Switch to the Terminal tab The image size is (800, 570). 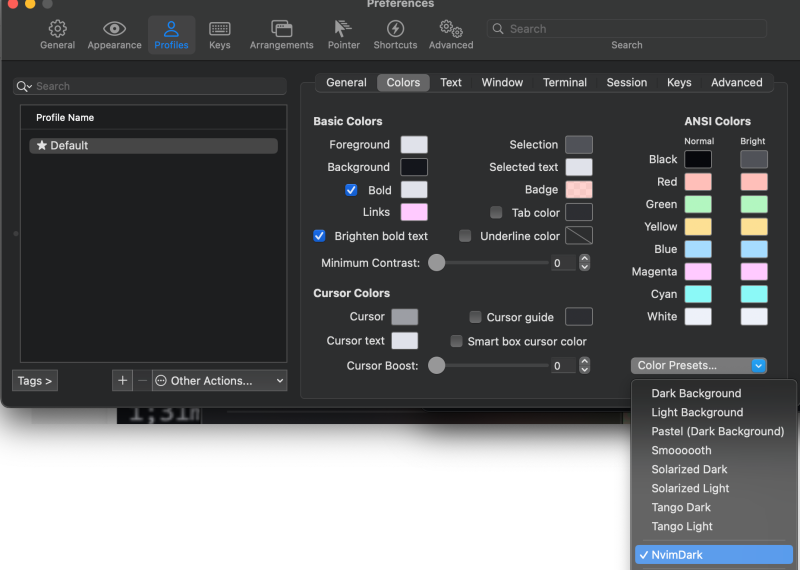564,83
